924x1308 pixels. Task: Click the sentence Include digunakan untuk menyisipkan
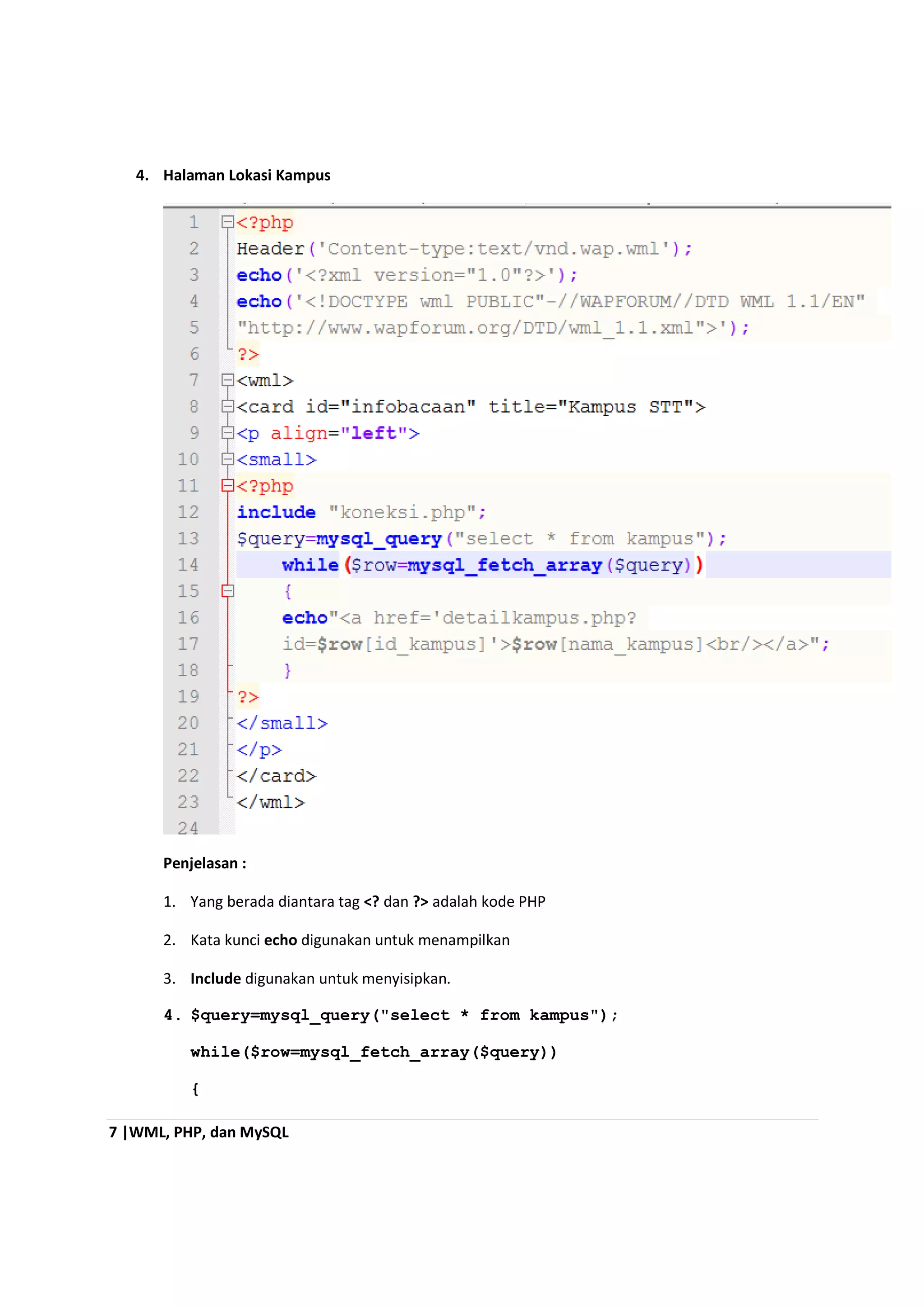tap(320, 979)
